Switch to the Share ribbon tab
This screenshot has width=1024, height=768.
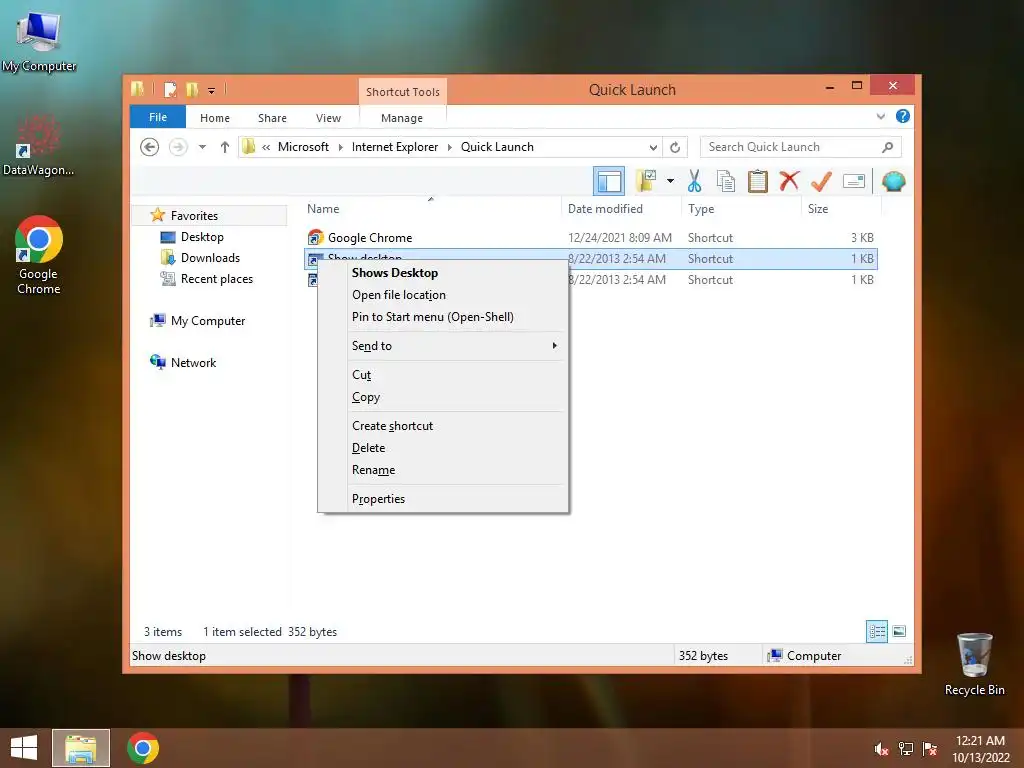272,118
